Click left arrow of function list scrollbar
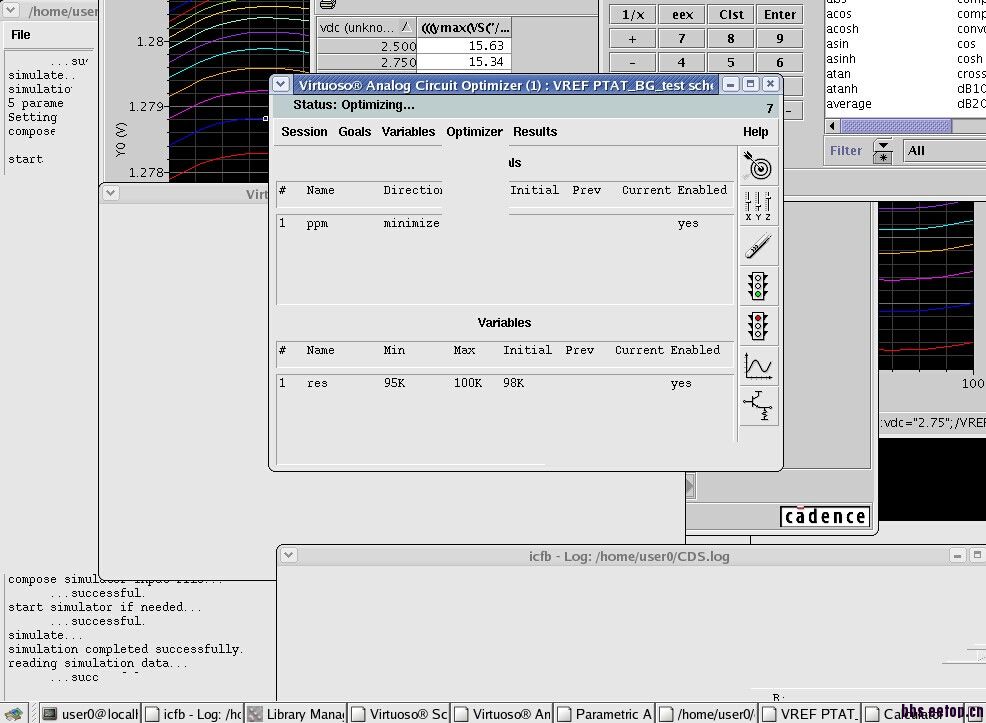This screenshot has height=723, width=986. click(833, 126)
